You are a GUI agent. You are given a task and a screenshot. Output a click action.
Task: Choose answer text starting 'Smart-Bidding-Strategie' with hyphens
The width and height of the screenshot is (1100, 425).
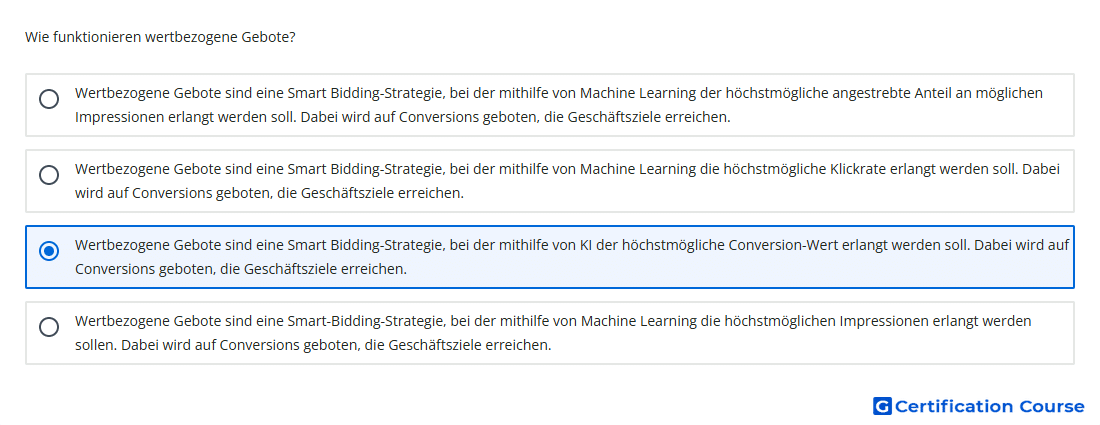(x=553, y=333)
